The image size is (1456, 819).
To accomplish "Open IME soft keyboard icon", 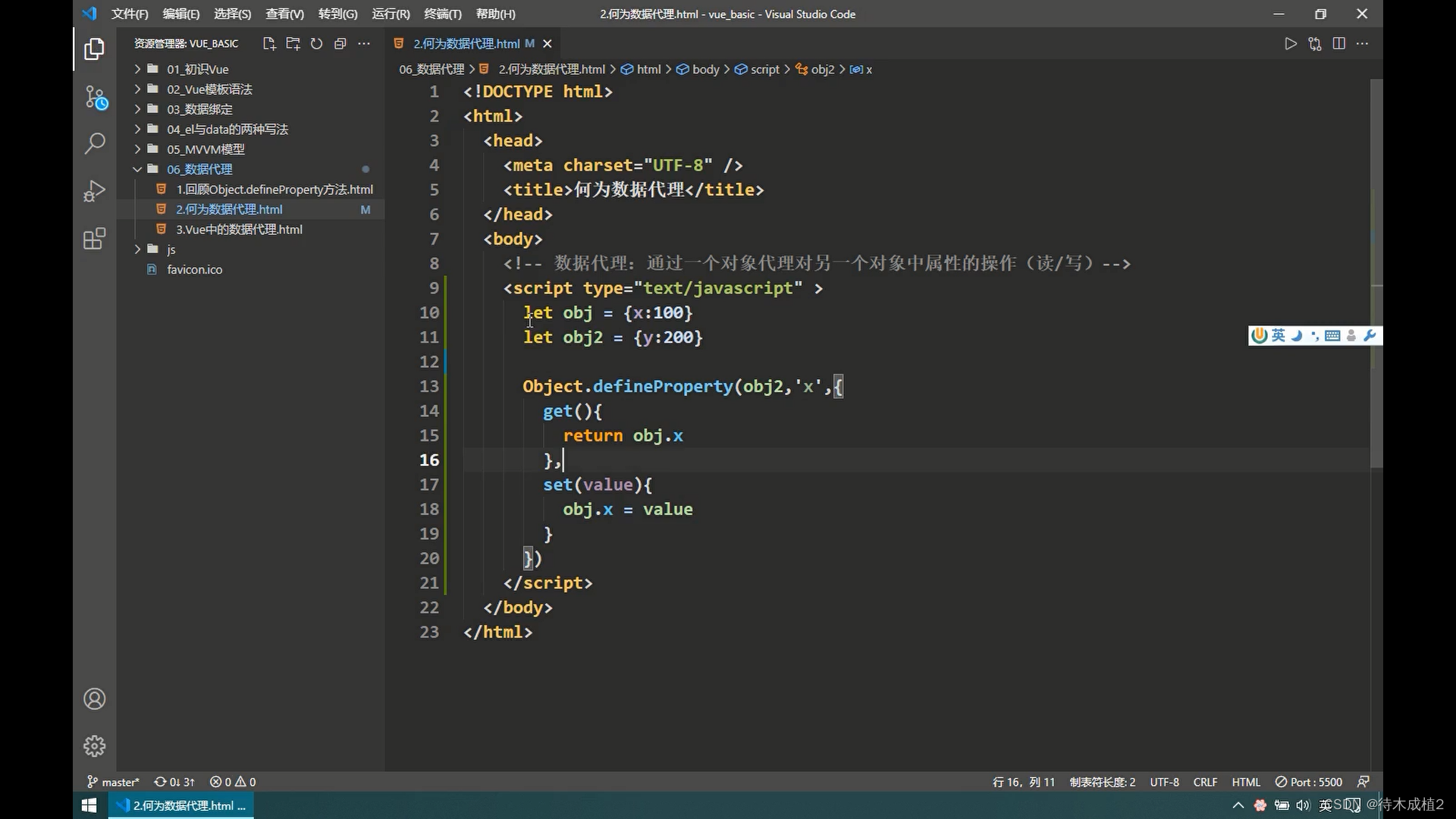I will pyautogui.click(x=1332, y=335).
